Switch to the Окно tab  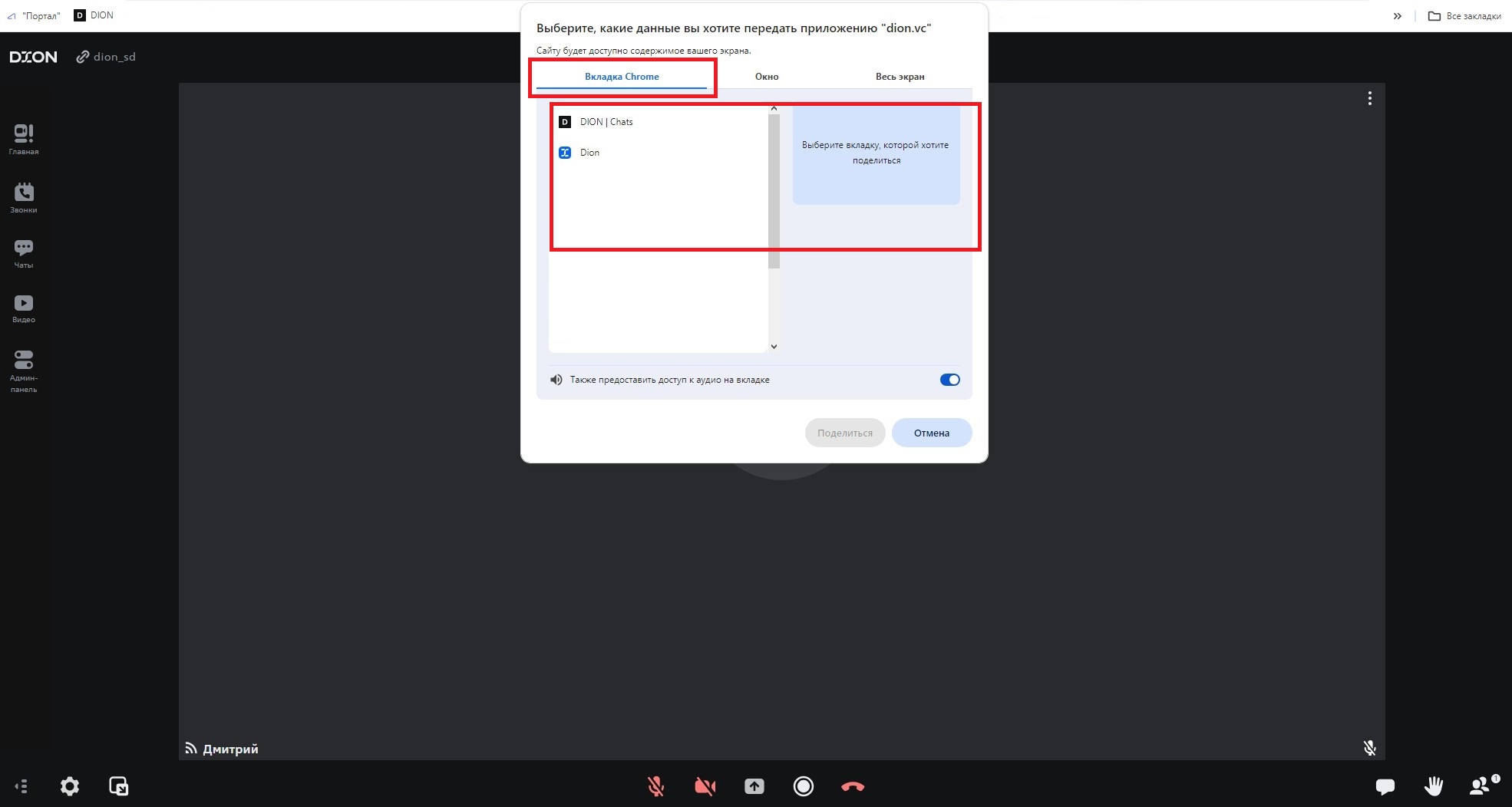[767, 77]
